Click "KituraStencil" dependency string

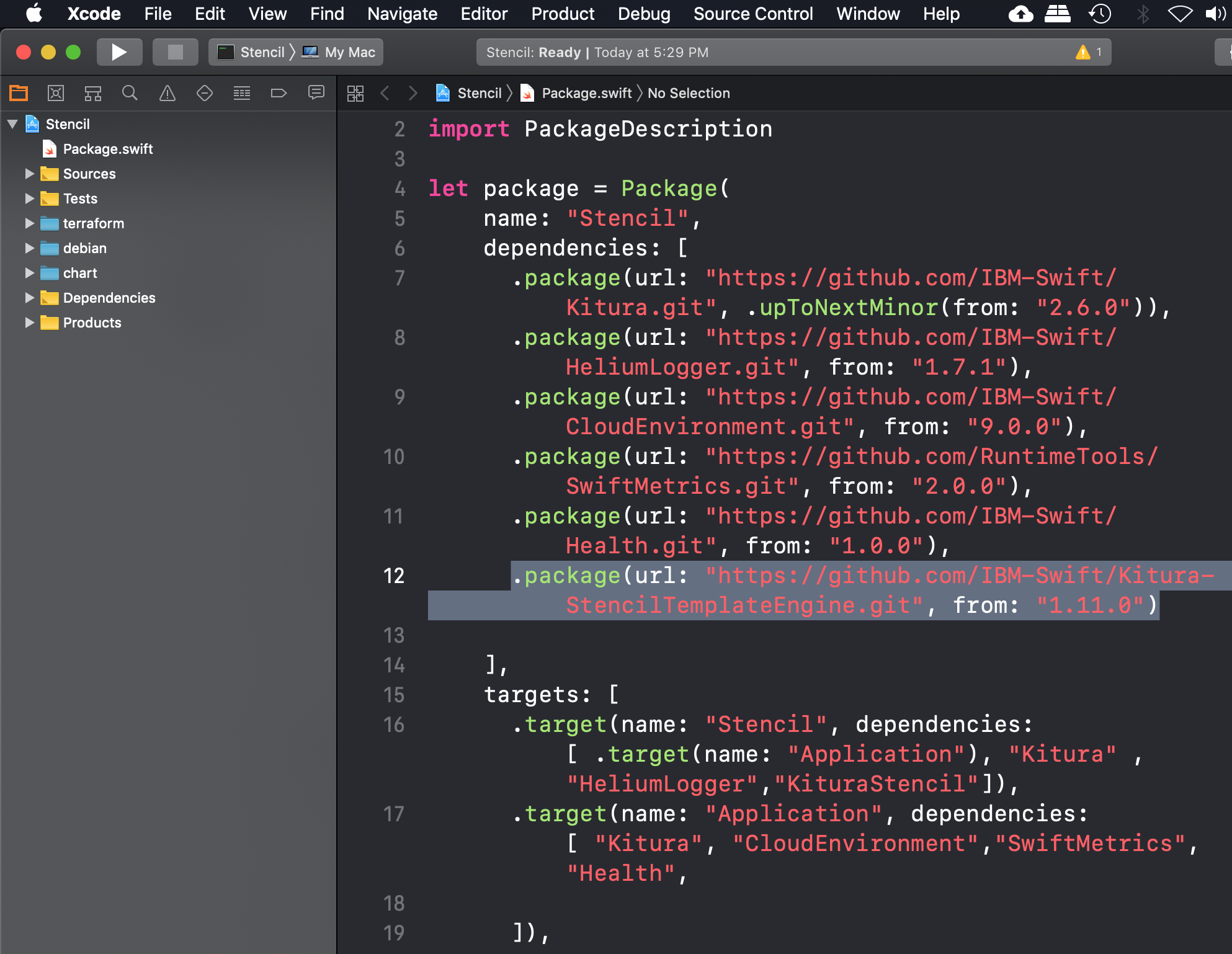click(877, 784)
